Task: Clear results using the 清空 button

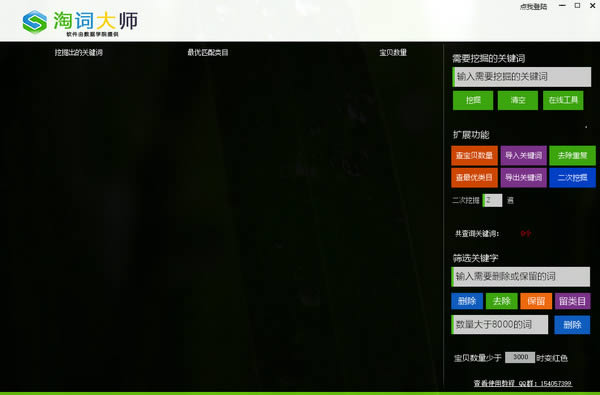Action: coord(518,100)
